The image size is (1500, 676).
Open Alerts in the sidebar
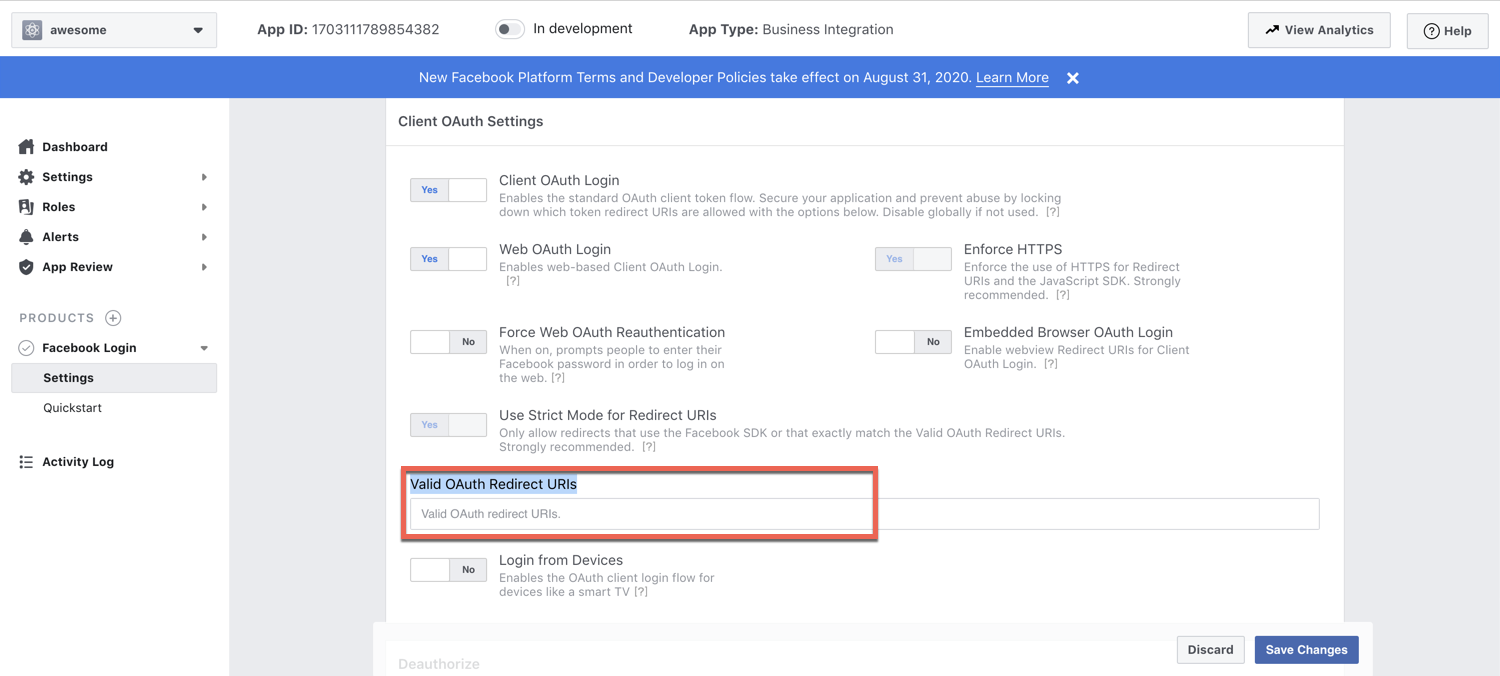(x=60, y=237)
